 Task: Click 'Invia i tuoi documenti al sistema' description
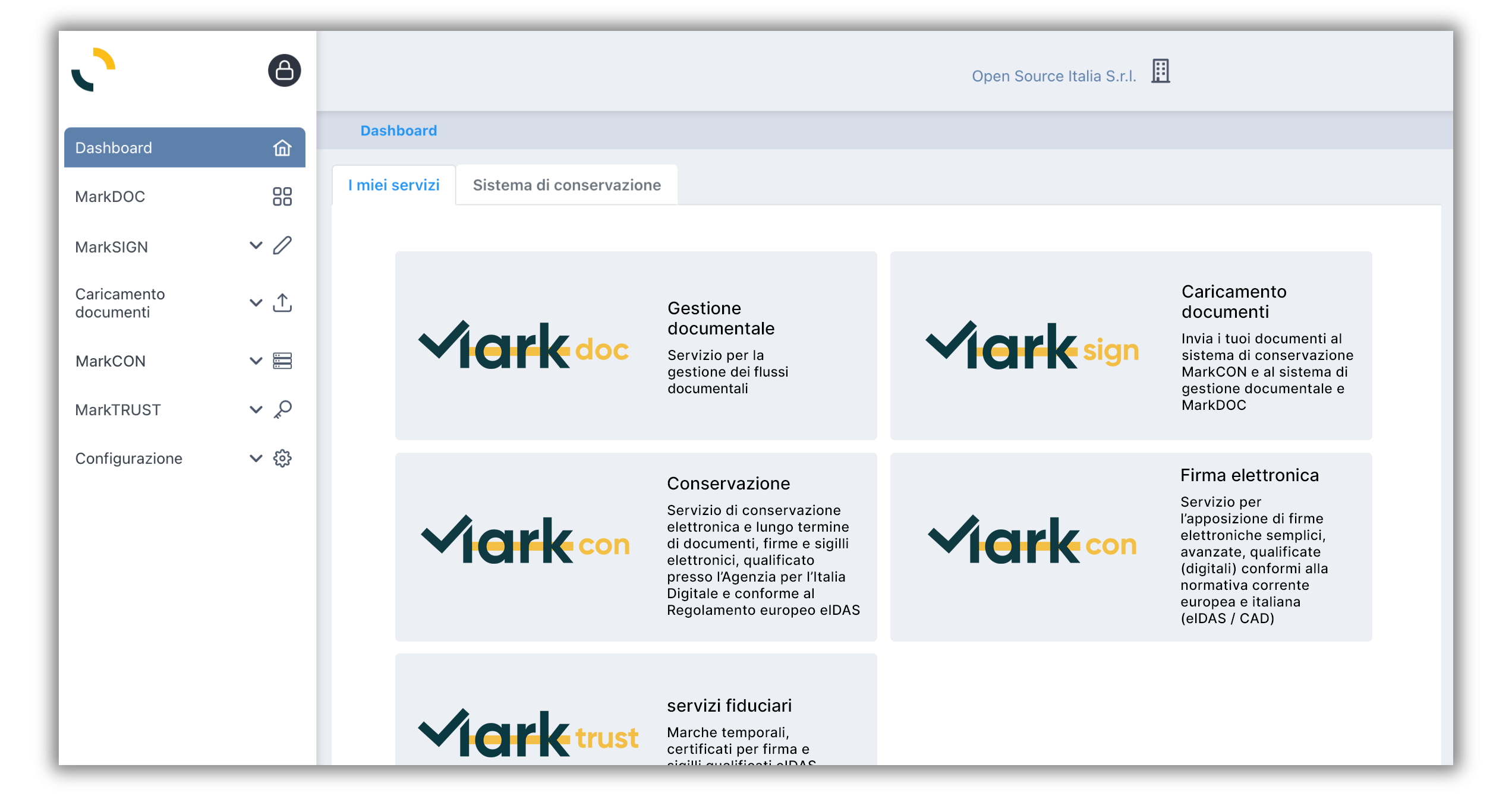1267,371
